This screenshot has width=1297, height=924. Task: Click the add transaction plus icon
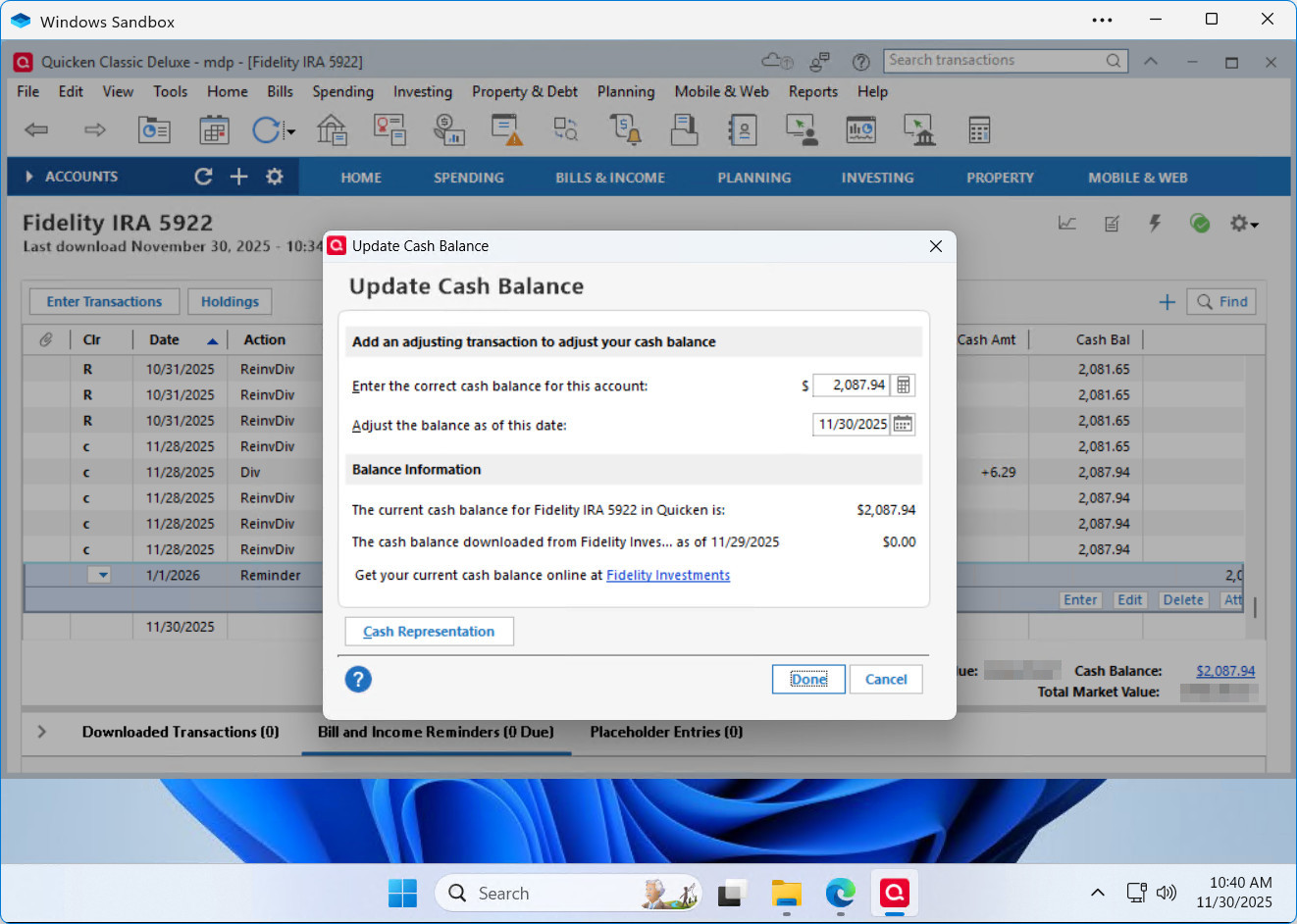coord(1167,302)
